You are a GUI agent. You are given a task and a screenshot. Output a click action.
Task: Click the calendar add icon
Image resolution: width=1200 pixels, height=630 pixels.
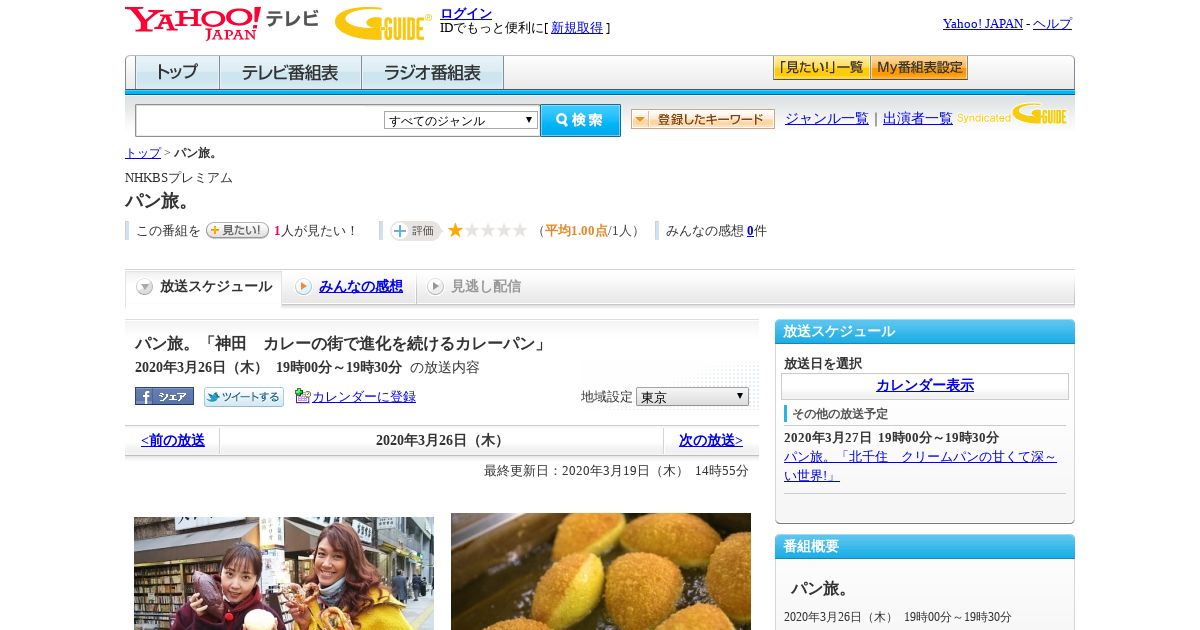point(303,396)
